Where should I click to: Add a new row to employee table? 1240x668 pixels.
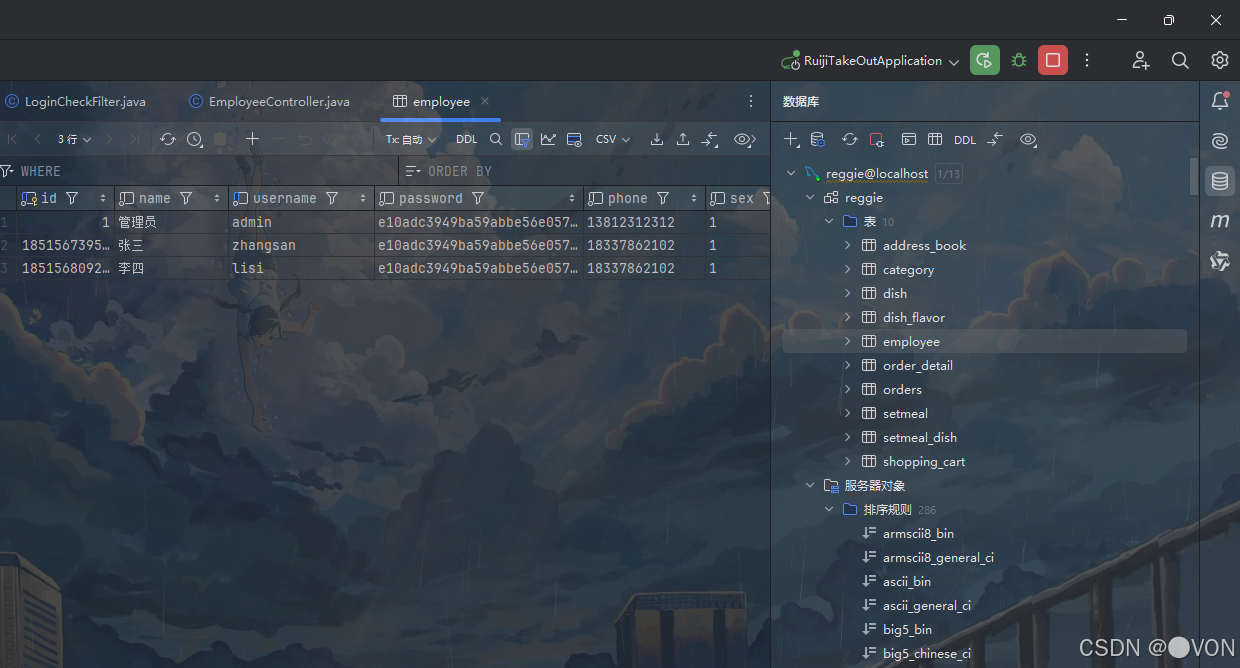pyautogui.click(x=253, y=140)
